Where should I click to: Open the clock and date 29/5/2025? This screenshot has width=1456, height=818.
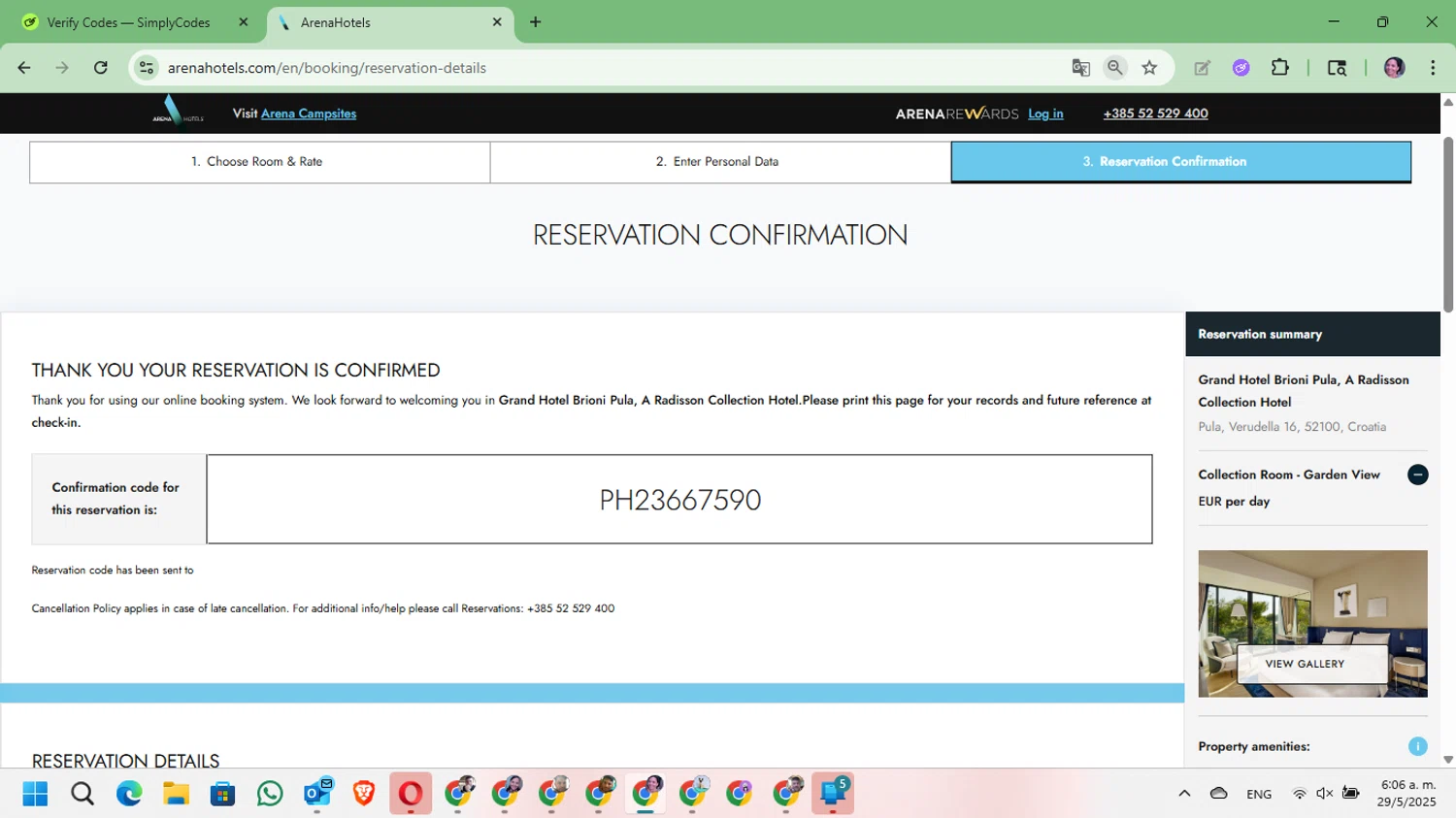click(1406, 794)
